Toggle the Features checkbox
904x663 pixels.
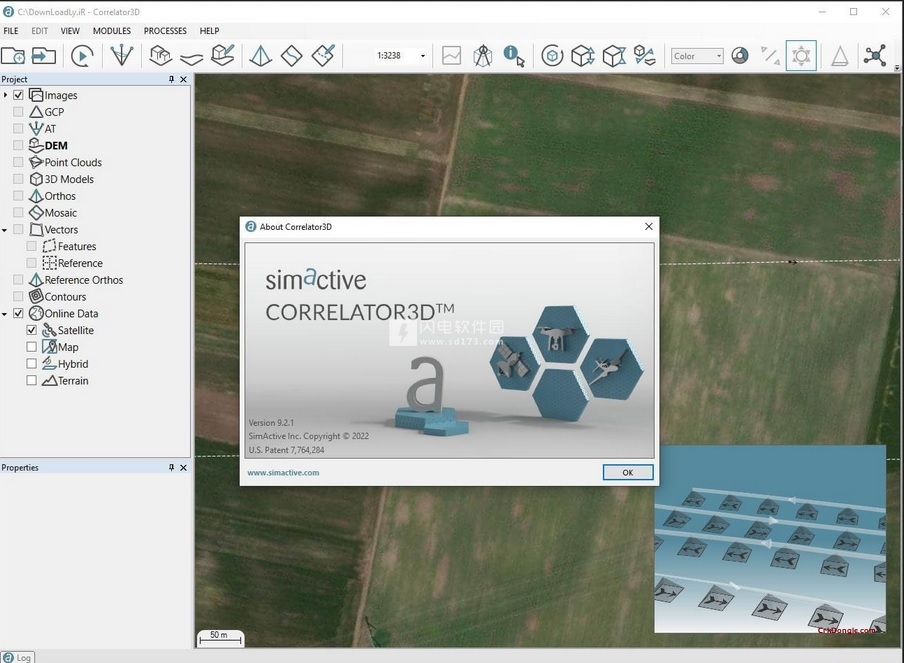(x=32, y=246)
